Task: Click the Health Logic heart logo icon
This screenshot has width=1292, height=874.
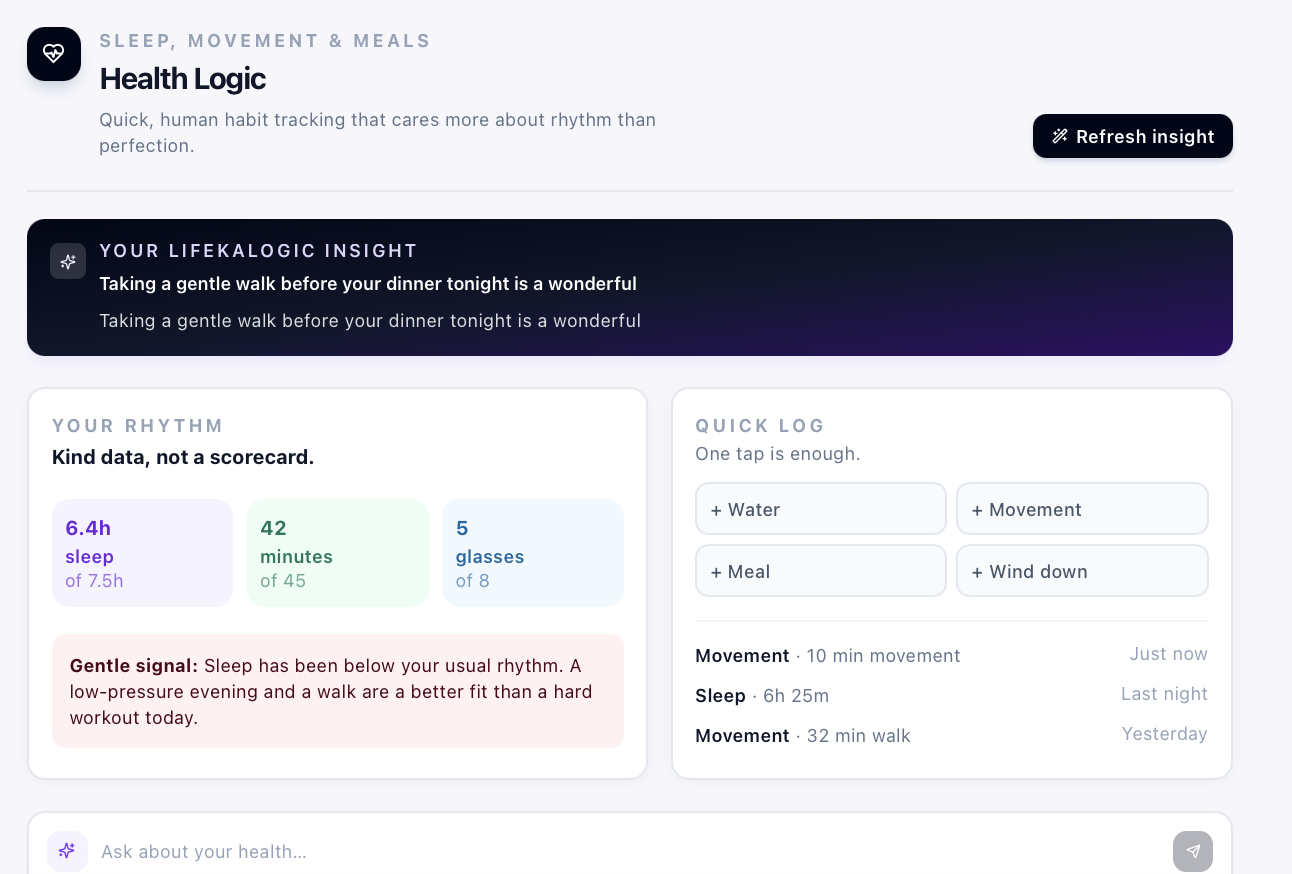Action: pyautogui.click(x=54, y=54)
